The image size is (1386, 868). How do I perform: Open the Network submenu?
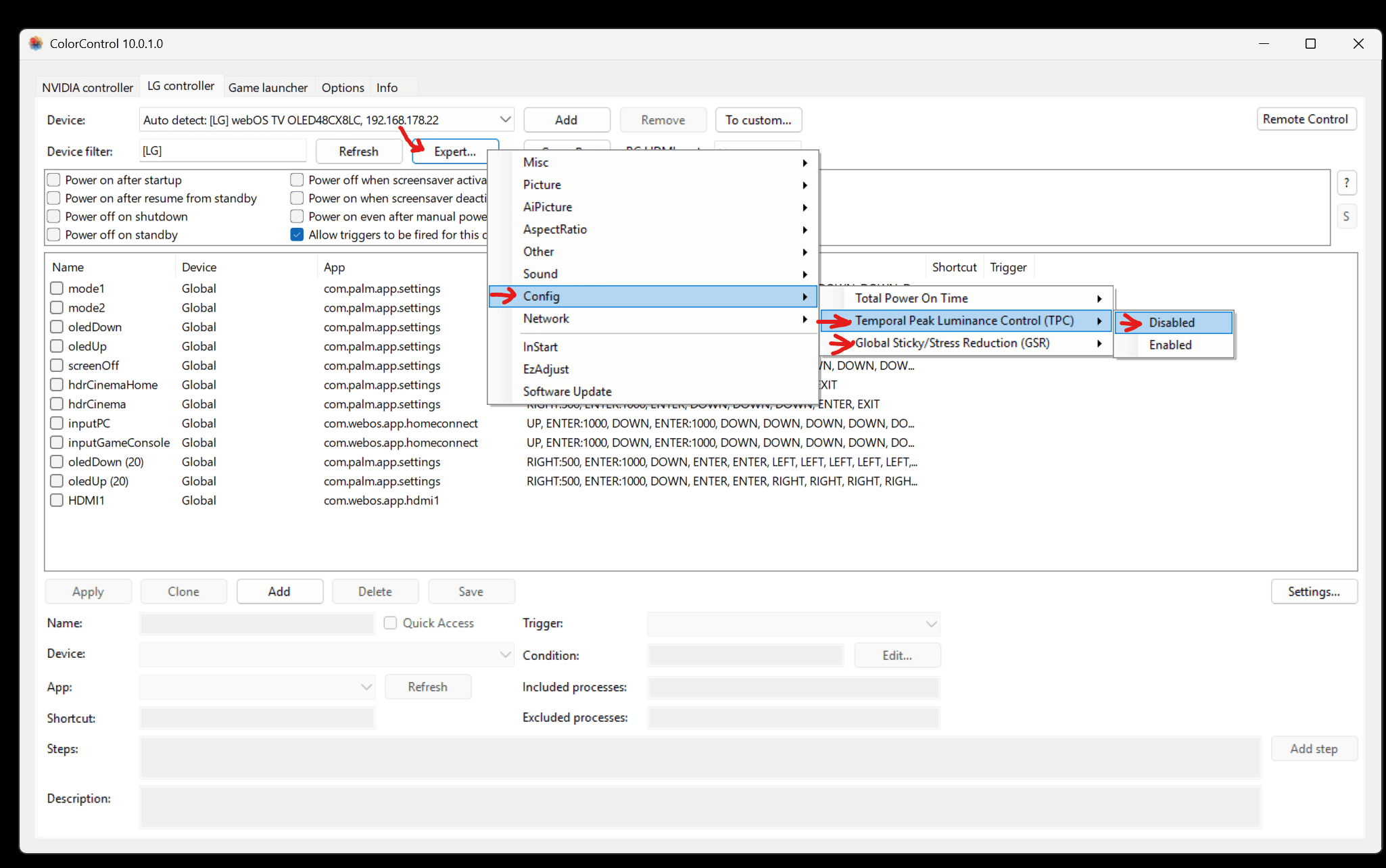pyautogui.click(x=653, y=318)
